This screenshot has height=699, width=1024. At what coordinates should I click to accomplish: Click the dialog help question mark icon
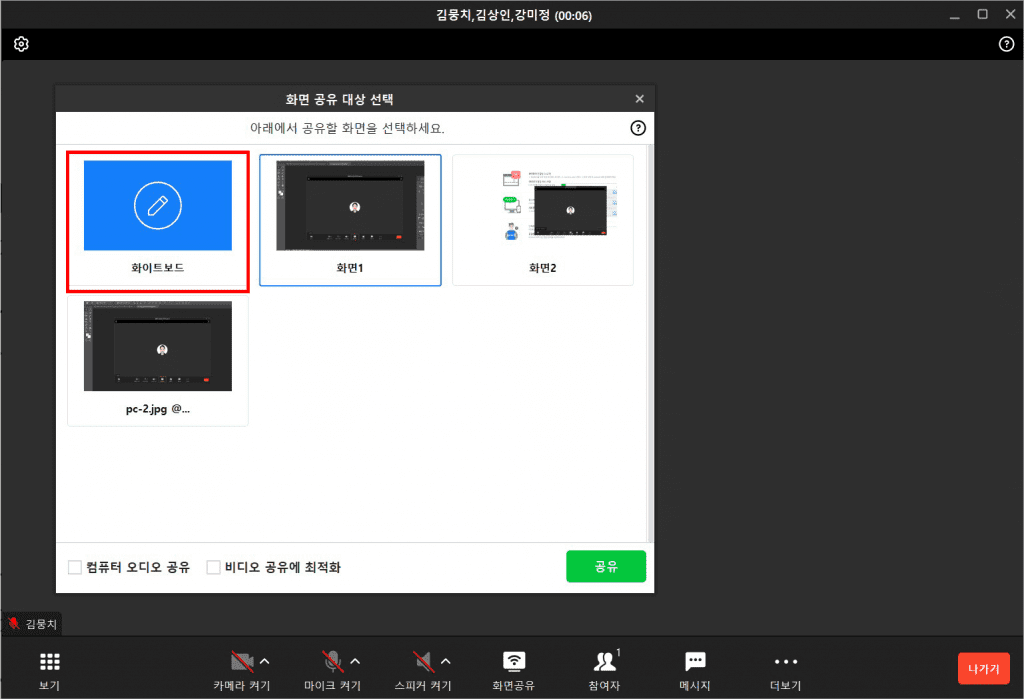(x=638, y=128)
